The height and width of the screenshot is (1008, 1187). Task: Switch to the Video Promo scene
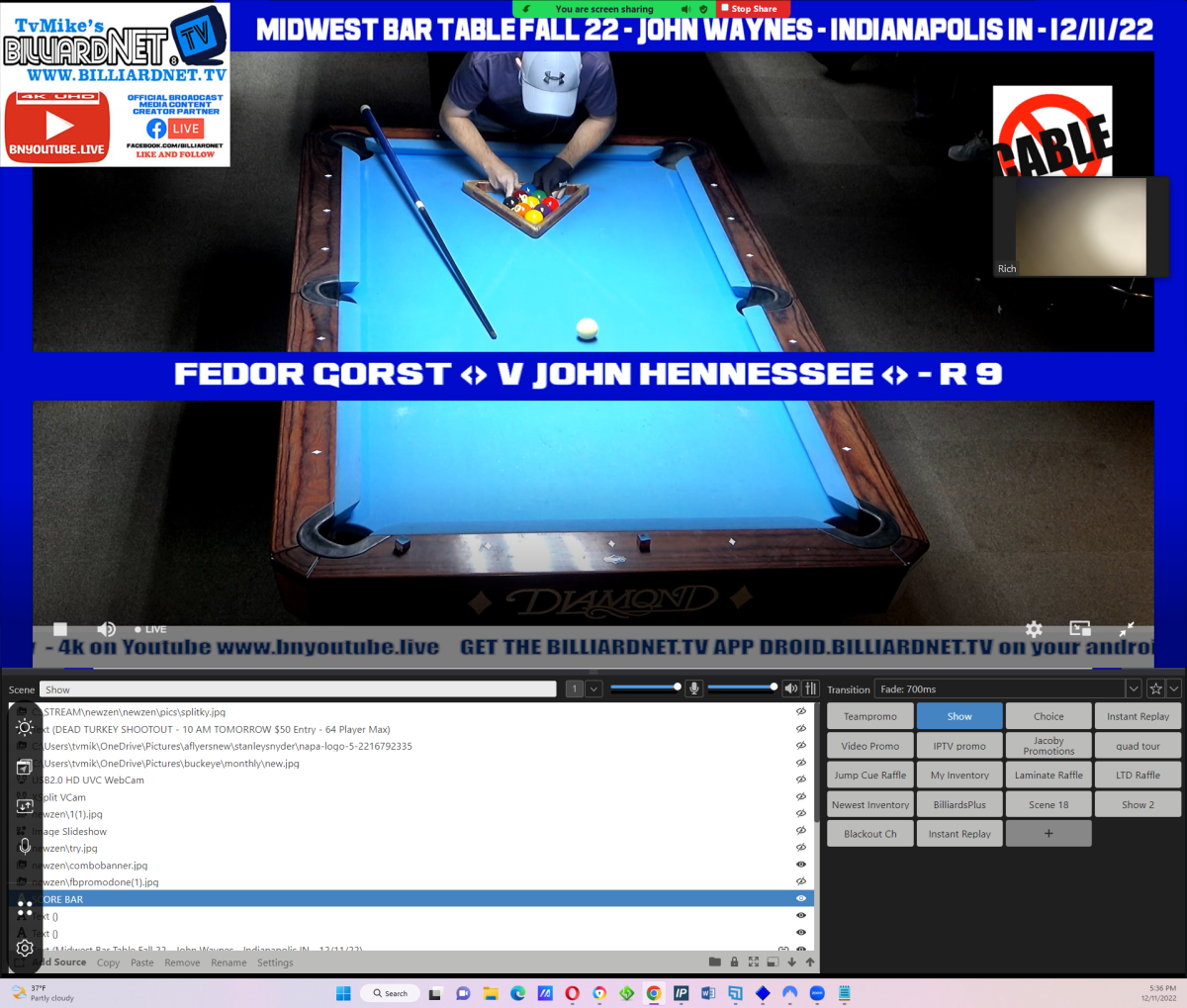(x=870, y=746)
